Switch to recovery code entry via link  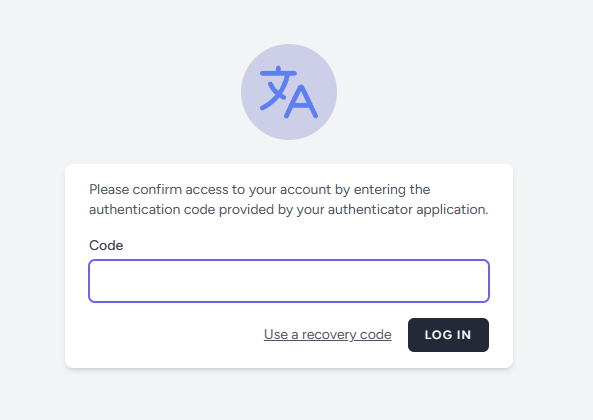(x=328, y=335)
